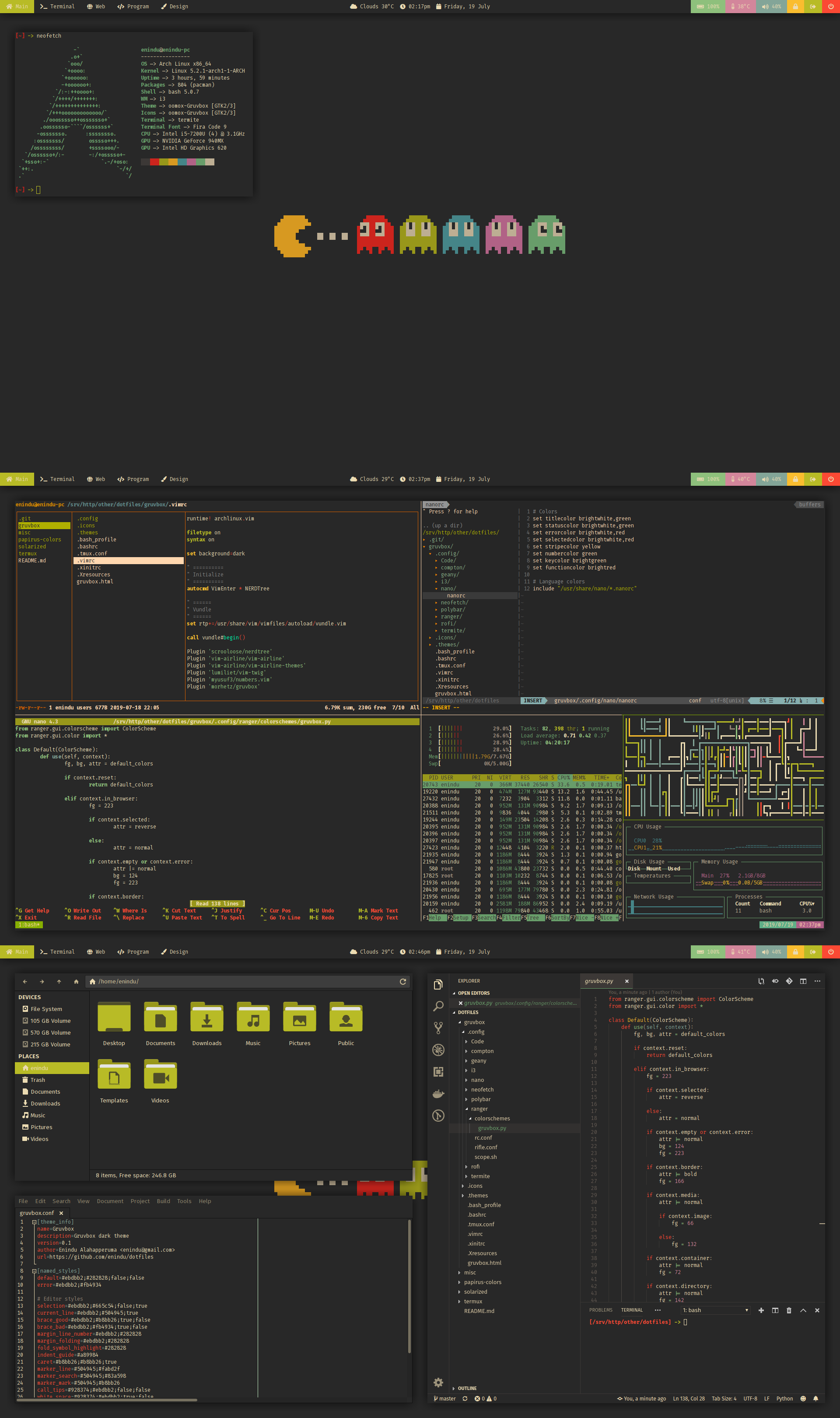Collapse the .config folder in the Explorer
This screenshot has height=1418, width=840.
pos(476,1032)
